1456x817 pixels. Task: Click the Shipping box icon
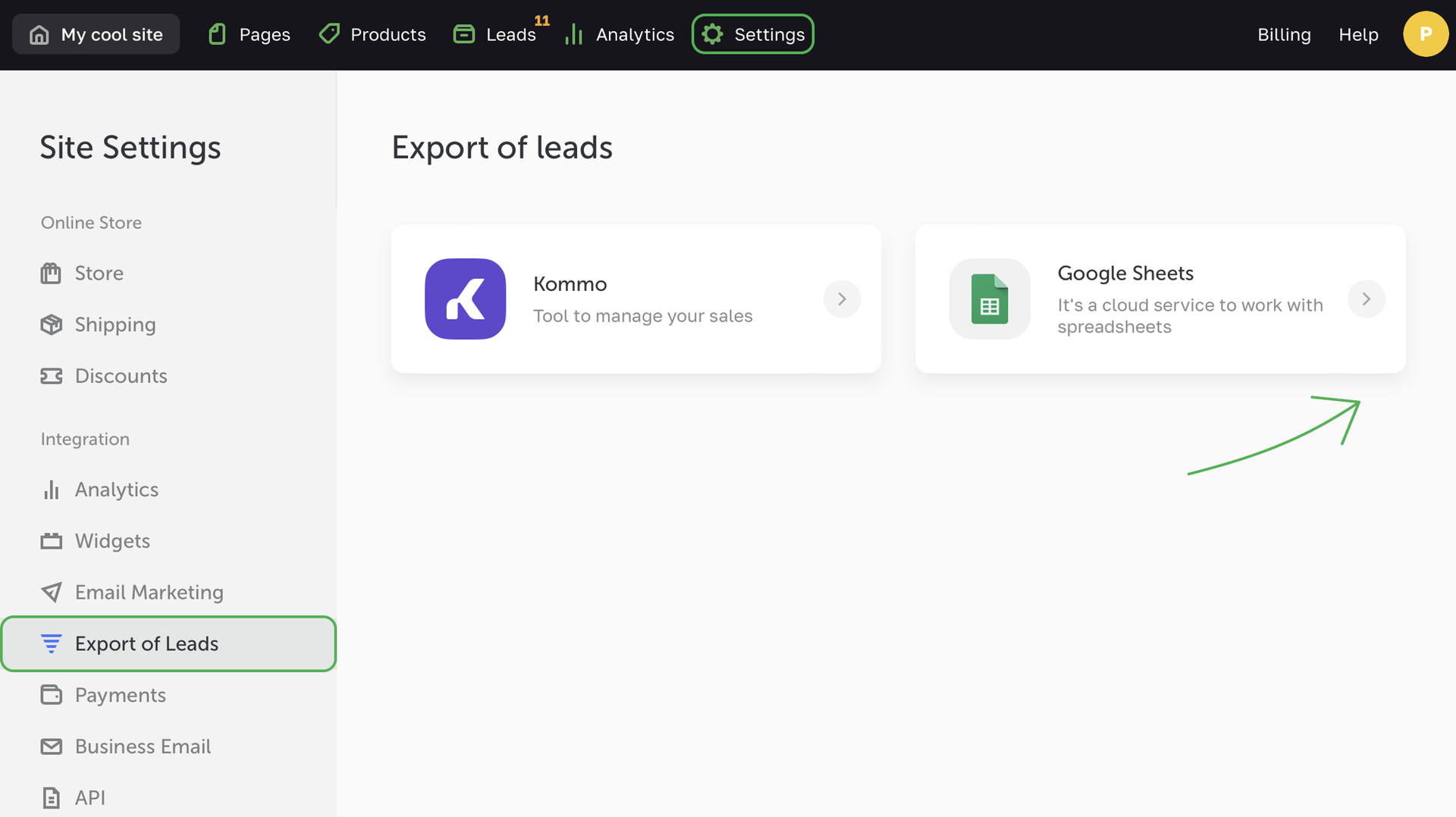pyautogui.click(x=51, y=324)
